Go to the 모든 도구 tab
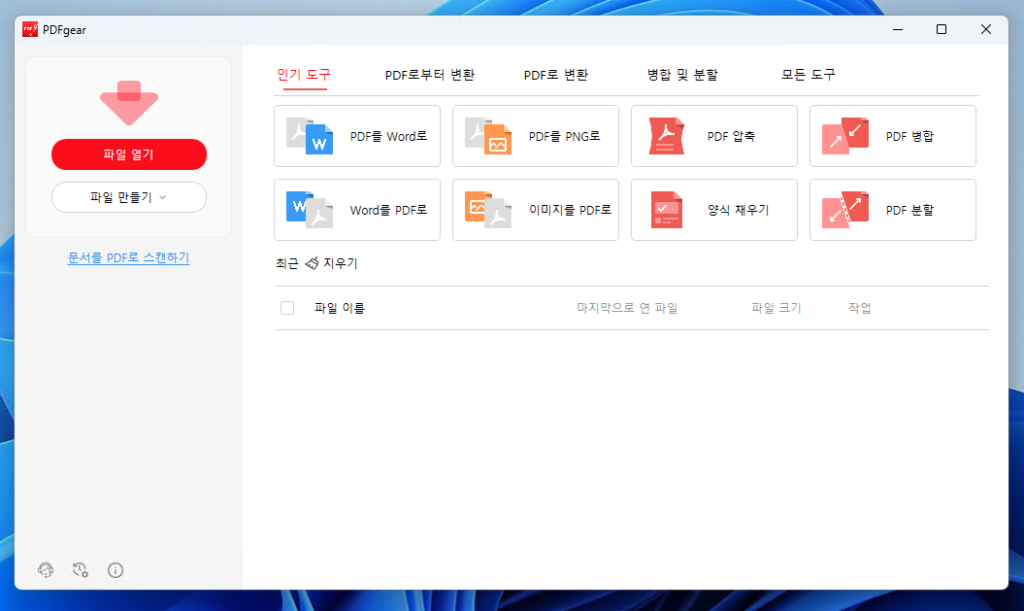1024x611 pixels. (x=808, y=75)
